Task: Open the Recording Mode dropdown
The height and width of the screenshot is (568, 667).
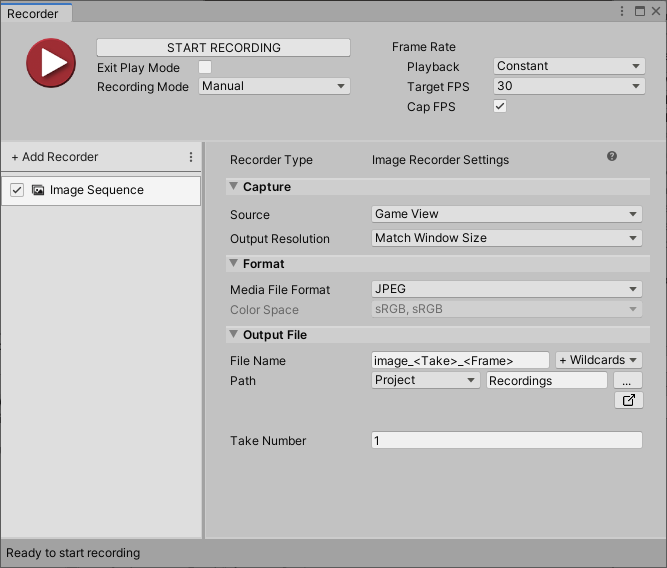Action: (x=273, y=86)
